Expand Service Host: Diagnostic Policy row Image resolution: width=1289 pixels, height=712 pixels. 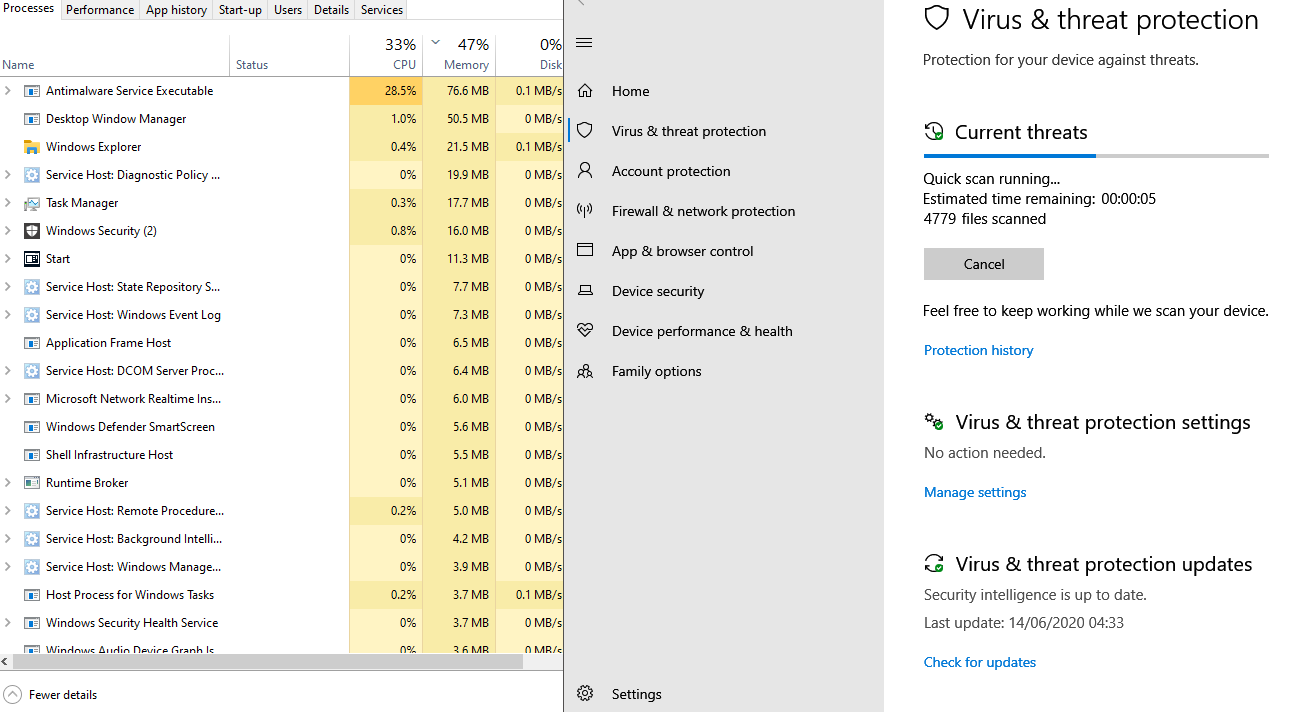coord(8,175)
